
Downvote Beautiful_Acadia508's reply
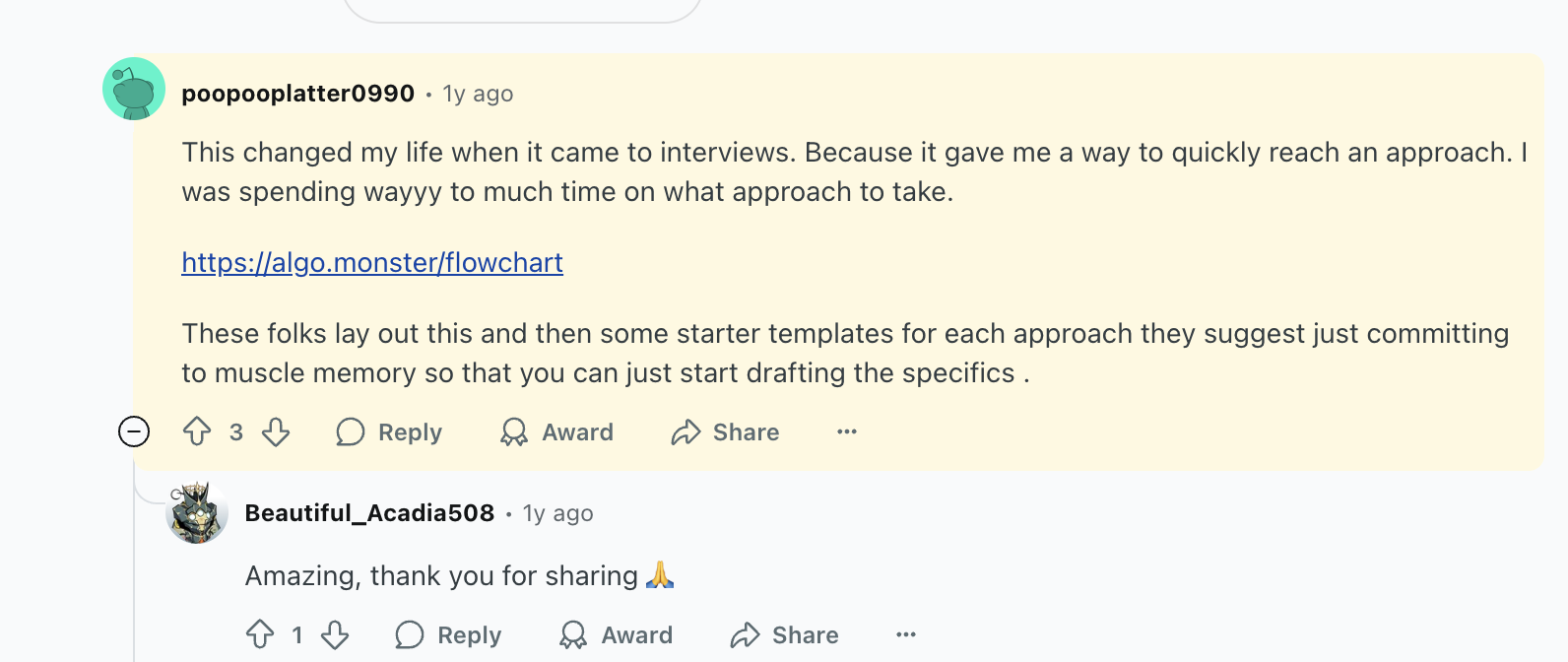[335, 634]
